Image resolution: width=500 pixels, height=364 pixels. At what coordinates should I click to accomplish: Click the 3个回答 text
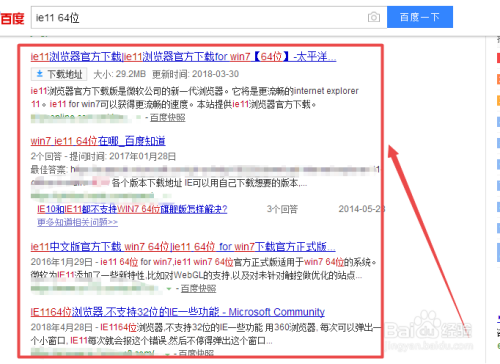[282, 209]
